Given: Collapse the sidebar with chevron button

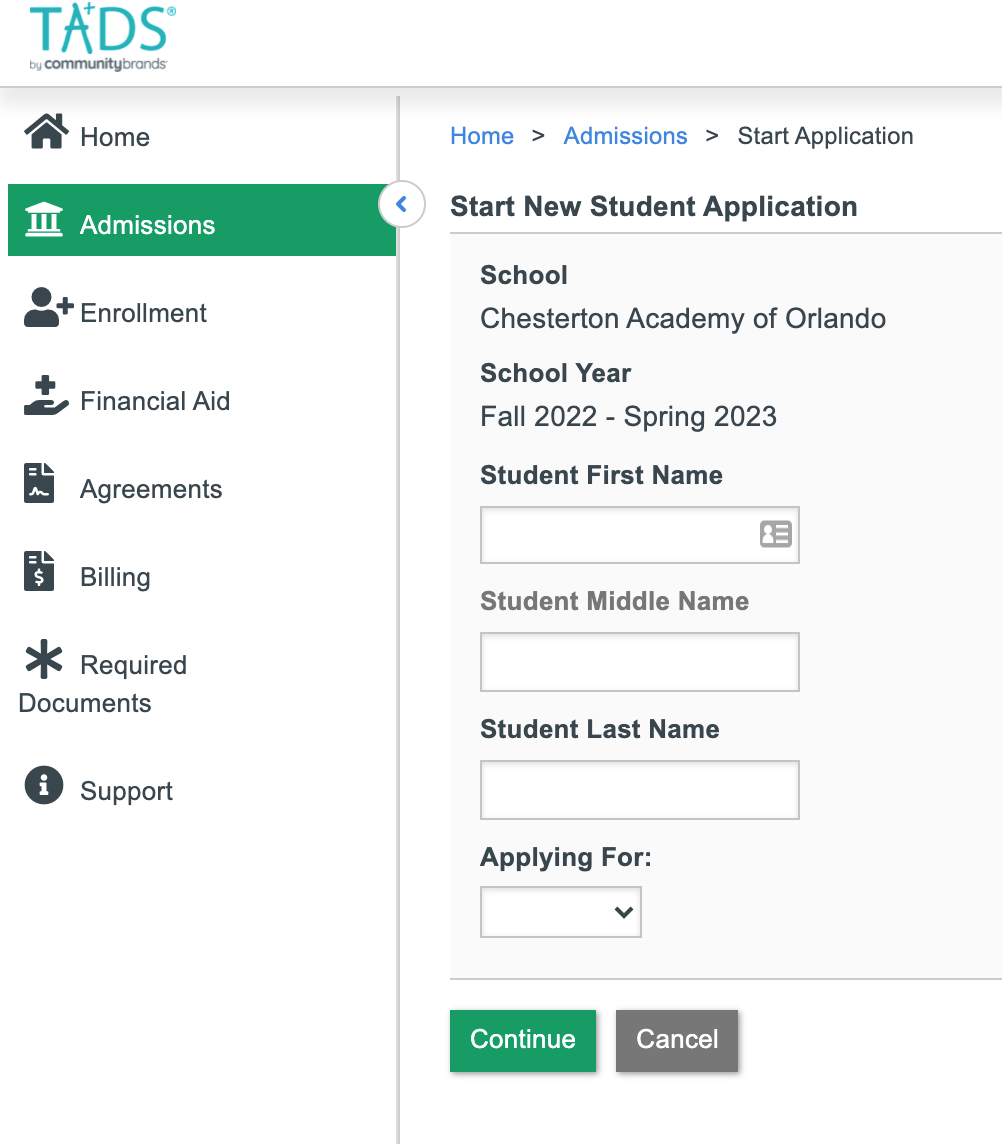Looking at the screenshot, I should [x=401, y=204].
